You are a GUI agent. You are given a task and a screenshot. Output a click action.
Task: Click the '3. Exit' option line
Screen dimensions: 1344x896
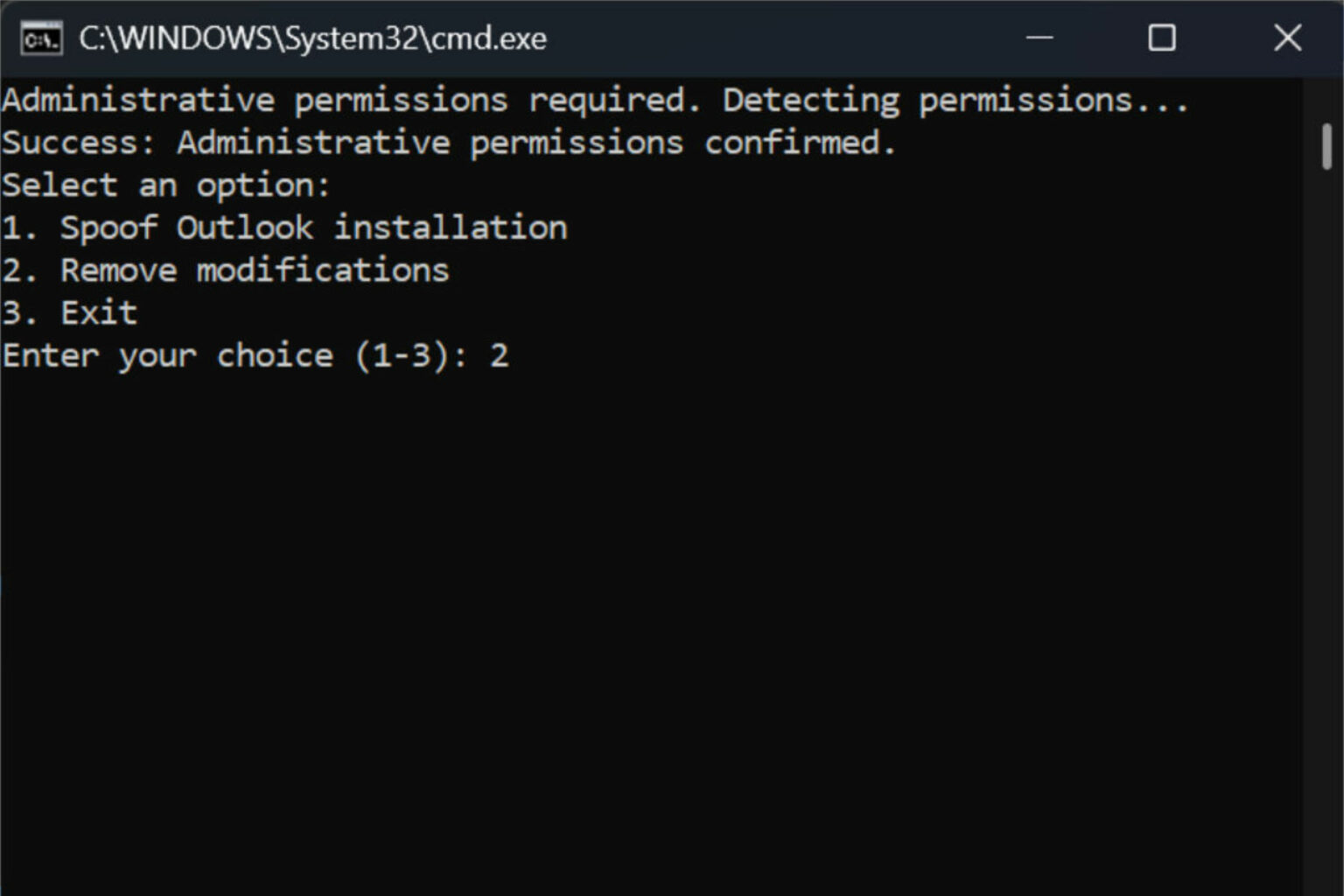[70, 312]
